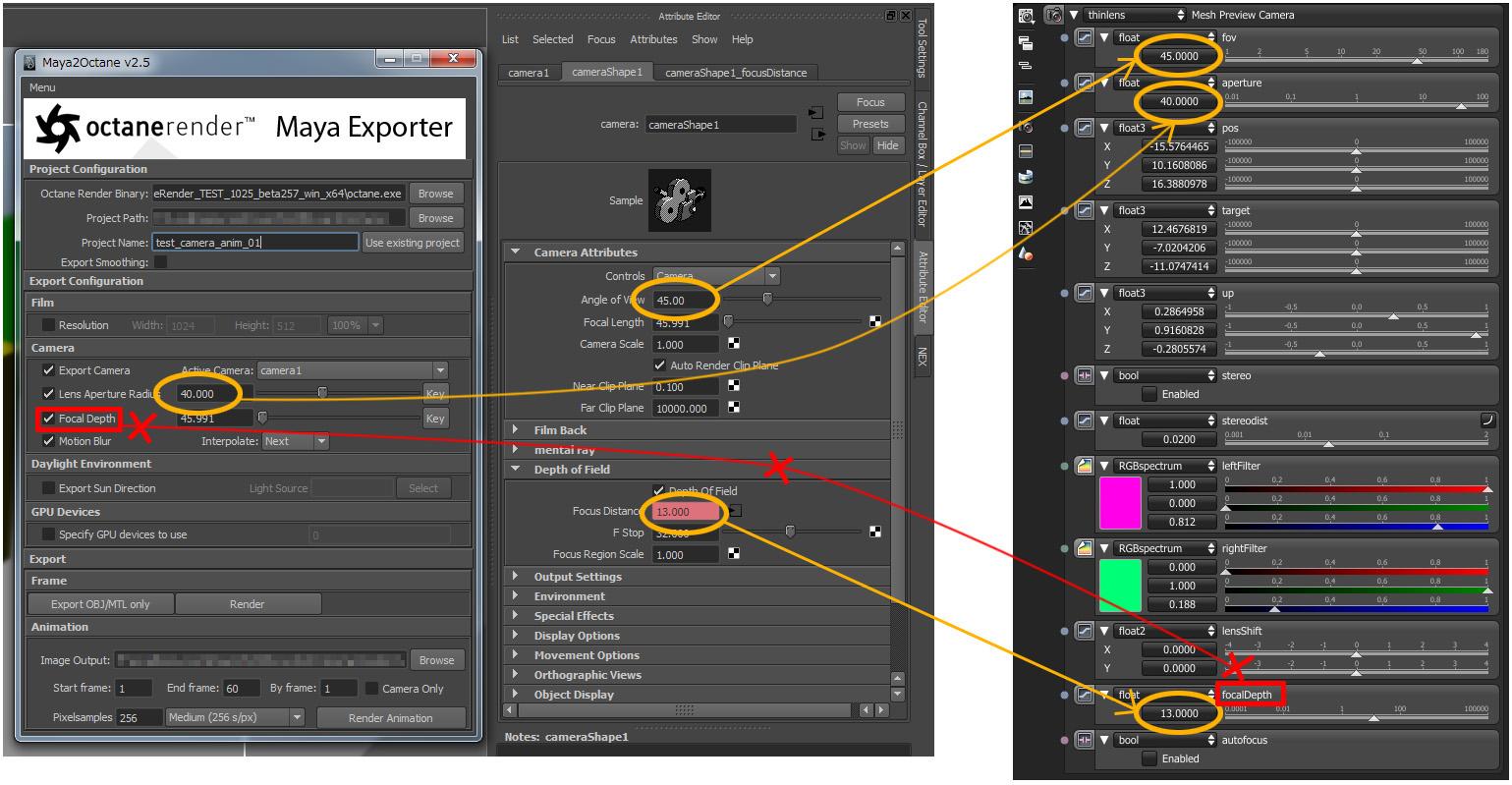Click the cone and sphere icon in Octane toolbar
The width and height of the screenshot is (1512, 785).
[x=1026, y=253]
